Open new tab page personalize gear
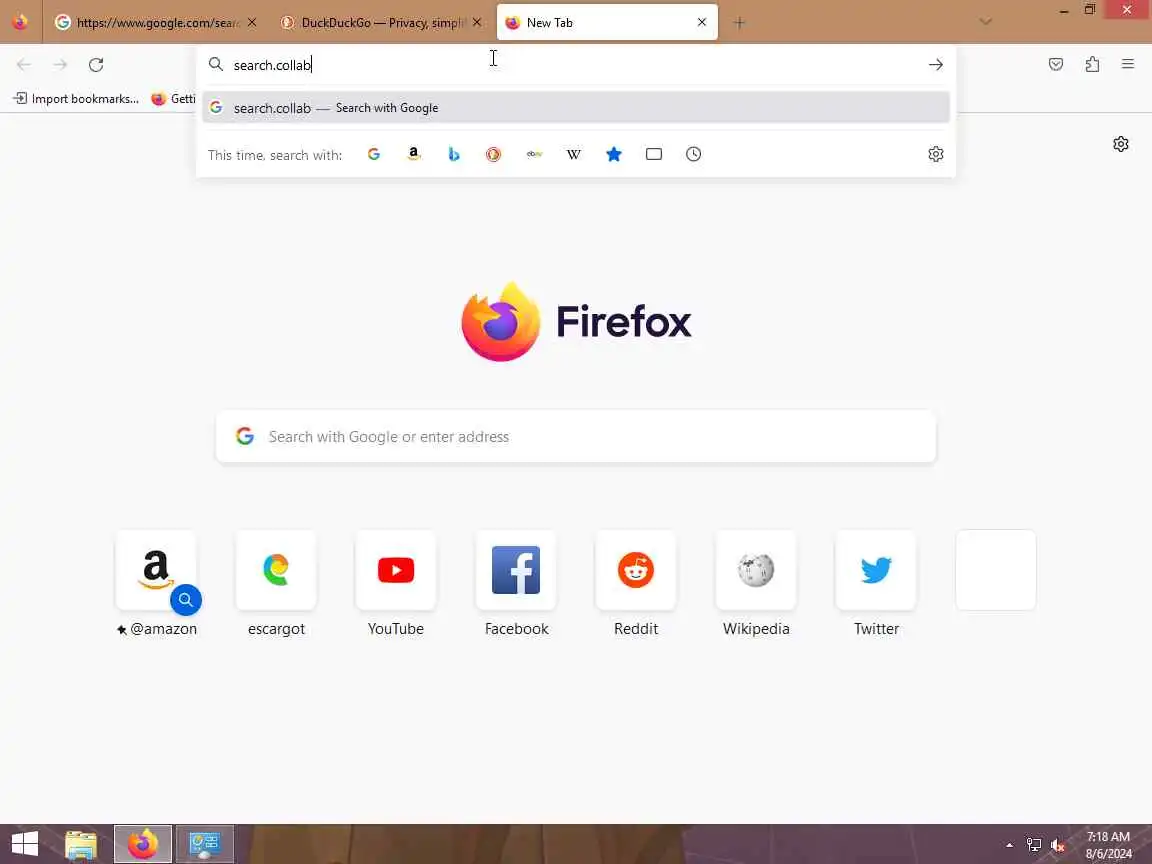This screenshot has height=864, width=1152. pos(1120,144)
